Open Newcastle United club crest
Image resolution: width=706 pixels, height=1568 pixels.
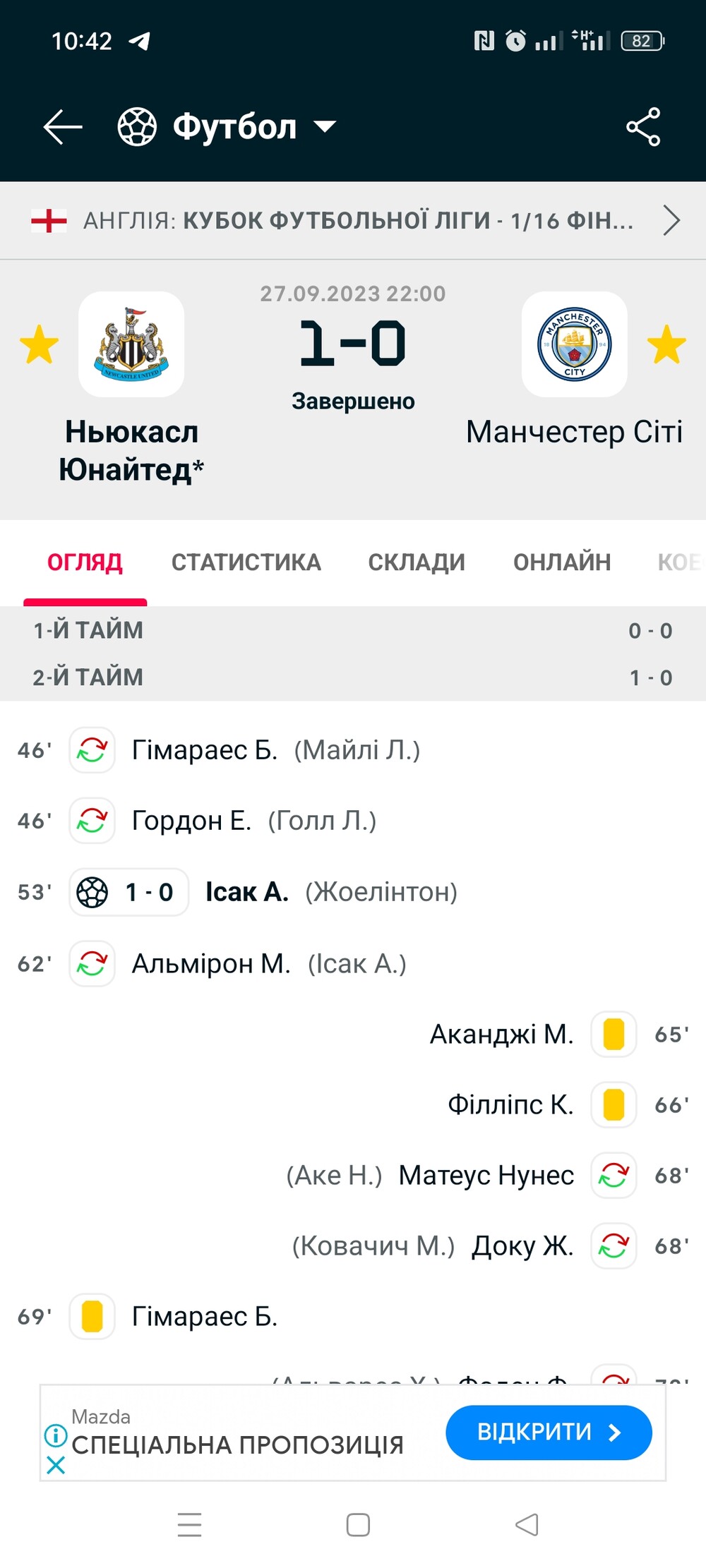(x=131, y=344)
